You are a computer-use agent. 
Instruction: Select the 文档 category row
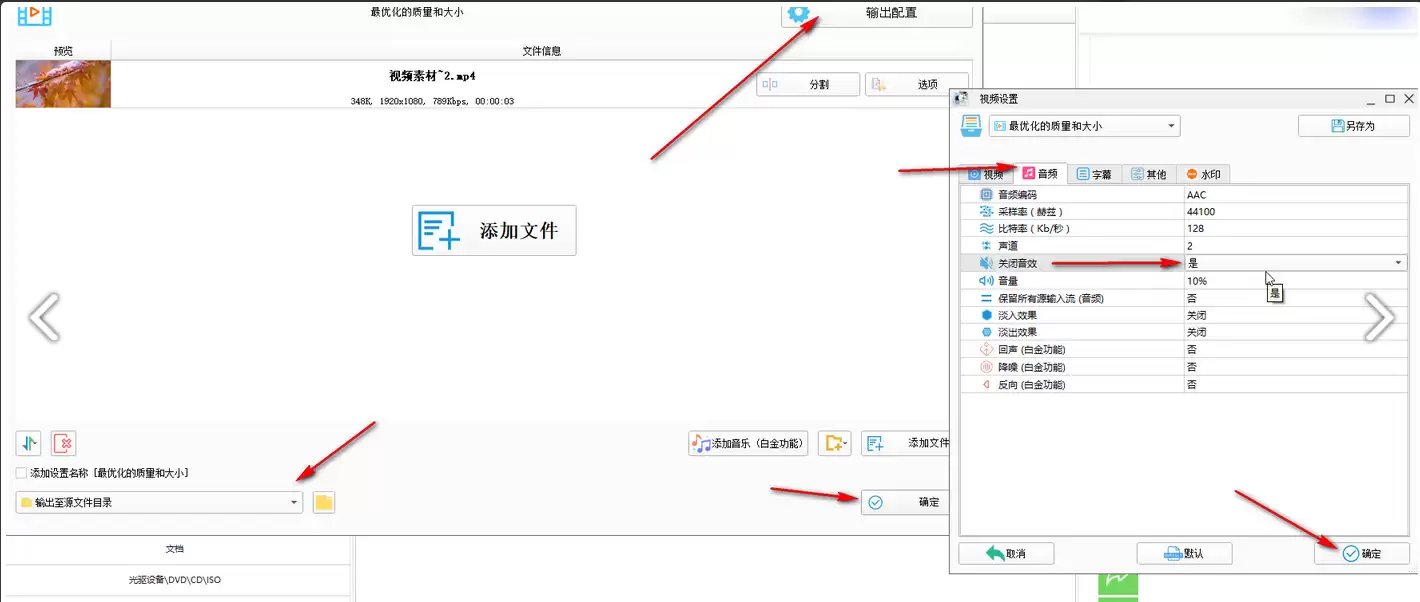pos(177,549)
